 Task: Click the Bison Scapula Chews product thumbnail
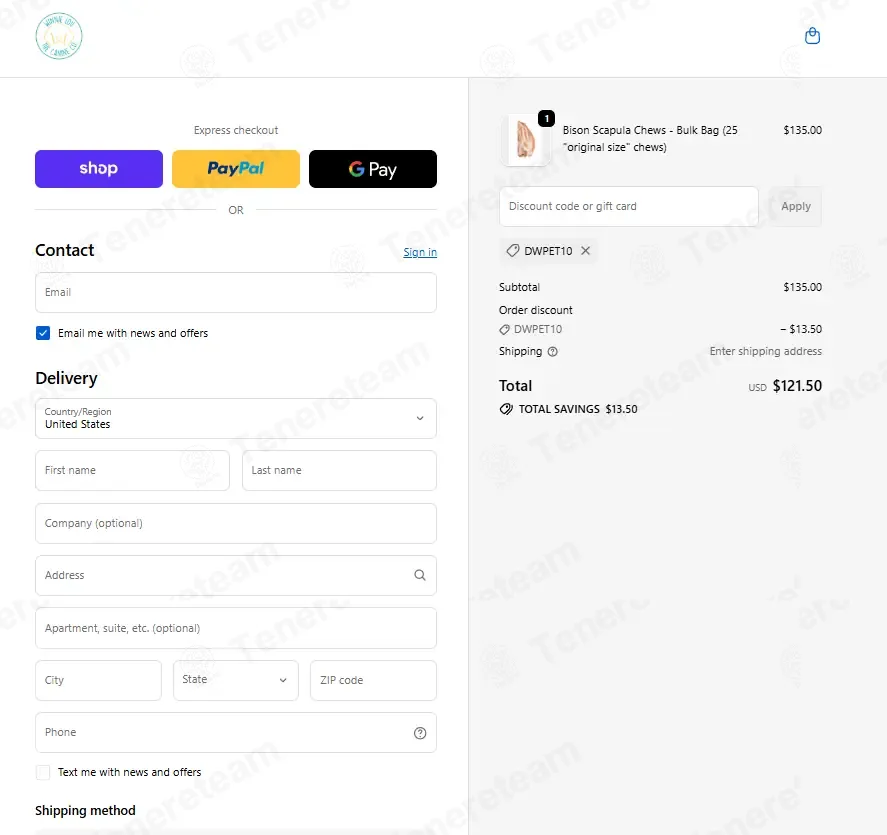pyautogui.click(x=526, y=140)
